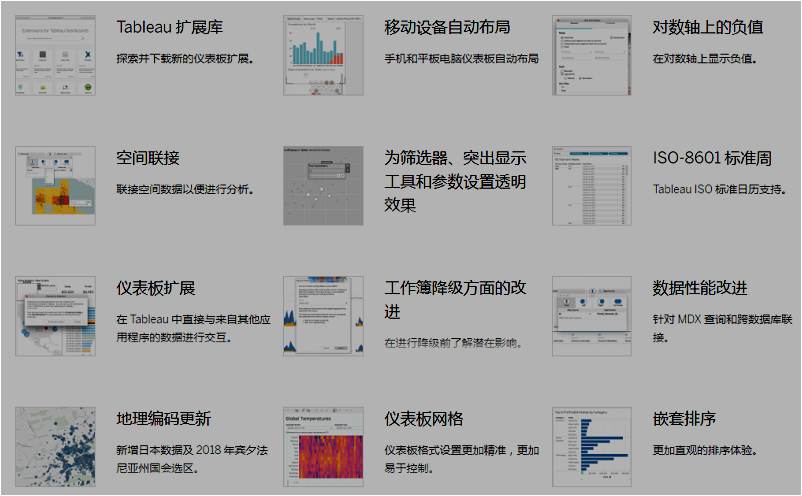Open the 空间联接 map thumbnail
Image resolution: width=802 pixels, height=496 pixels.
tap(55, 186)
